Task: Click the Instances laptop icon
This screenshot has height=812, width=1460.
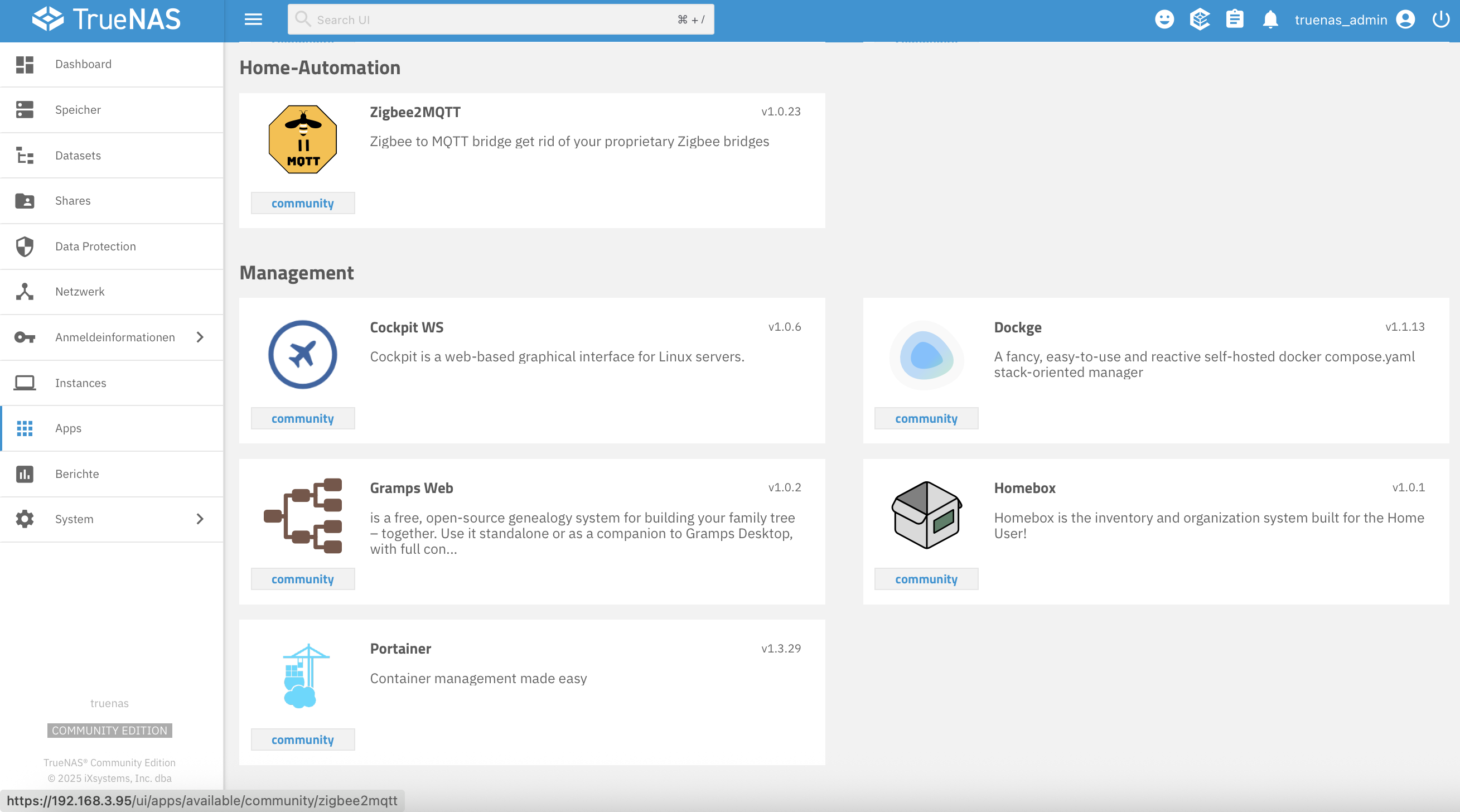Action: coord(25,383)
